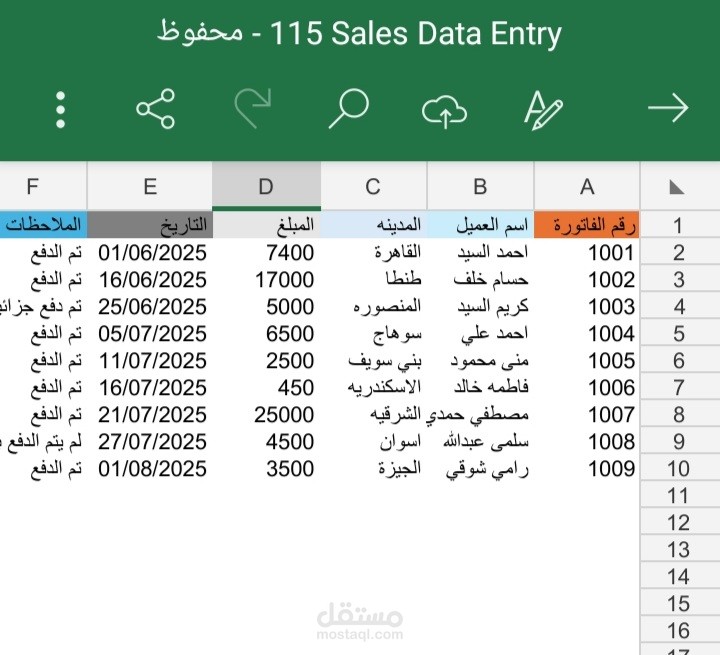This screenshot has width=720, height=655.
Task: Select date cell 16/06/2025
Action: tap(150, 279)
